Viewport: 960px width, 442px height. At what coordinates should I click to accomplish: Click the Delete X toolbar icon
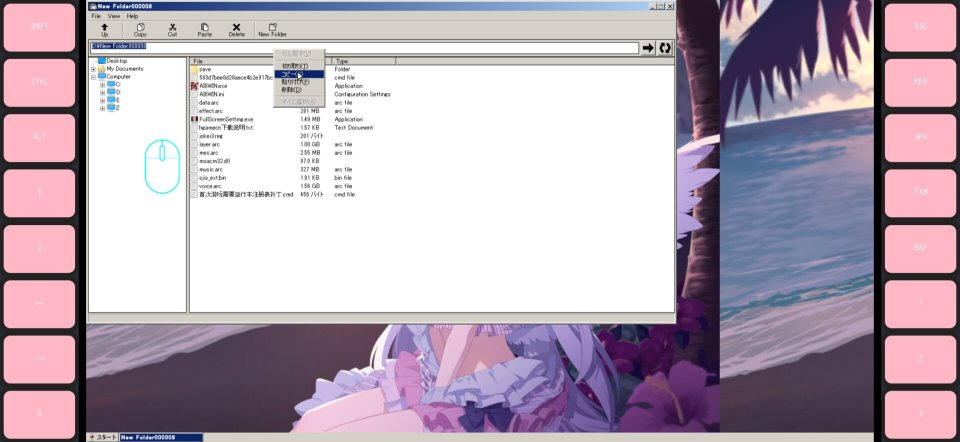point(236,28)
